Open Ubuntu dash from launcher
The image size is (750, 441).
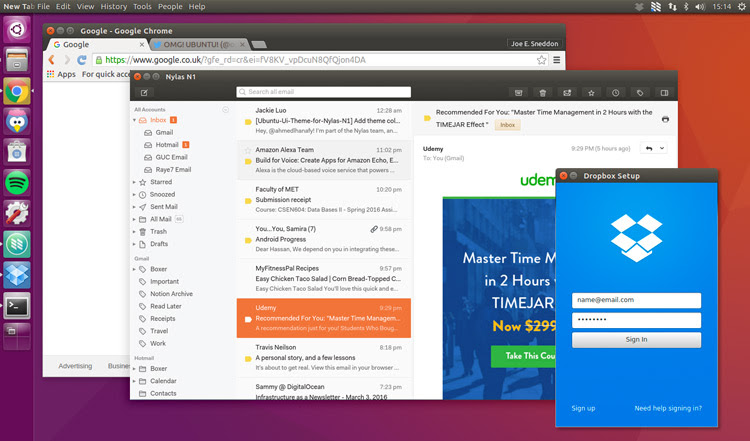pyautogui.click(x=17, y=30)
